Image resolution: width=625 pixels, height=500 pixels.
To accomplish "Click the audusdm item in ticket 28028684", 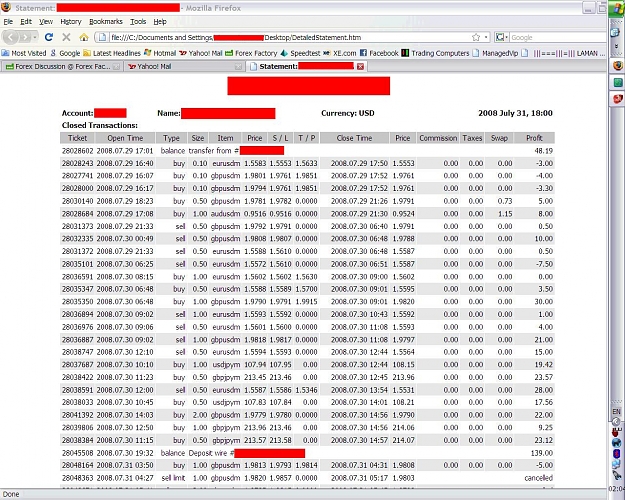I will pos(226,214).
